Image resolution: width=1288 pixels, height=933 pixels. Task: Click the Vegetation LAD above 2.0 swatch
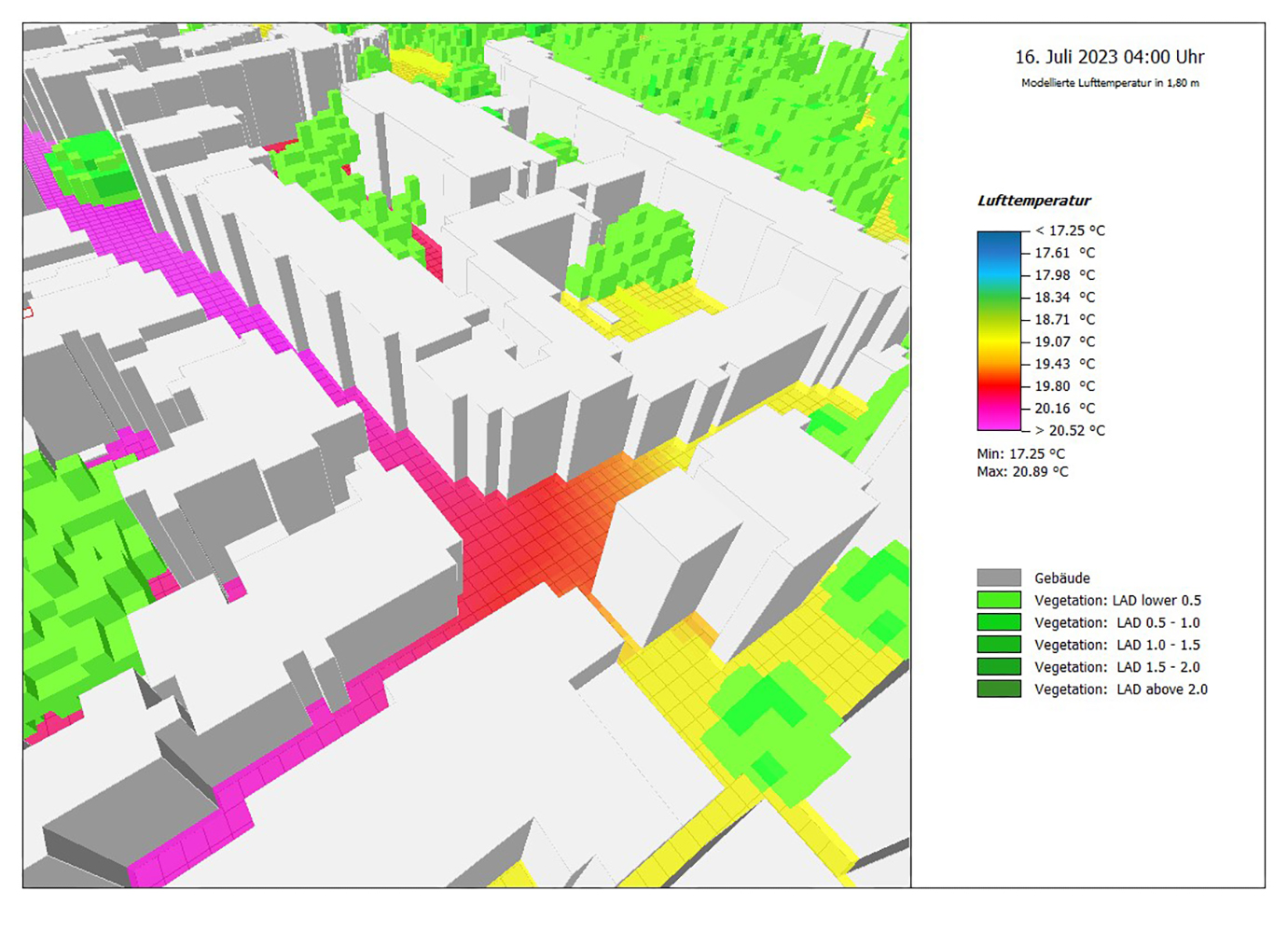click(x=998, y=689)
